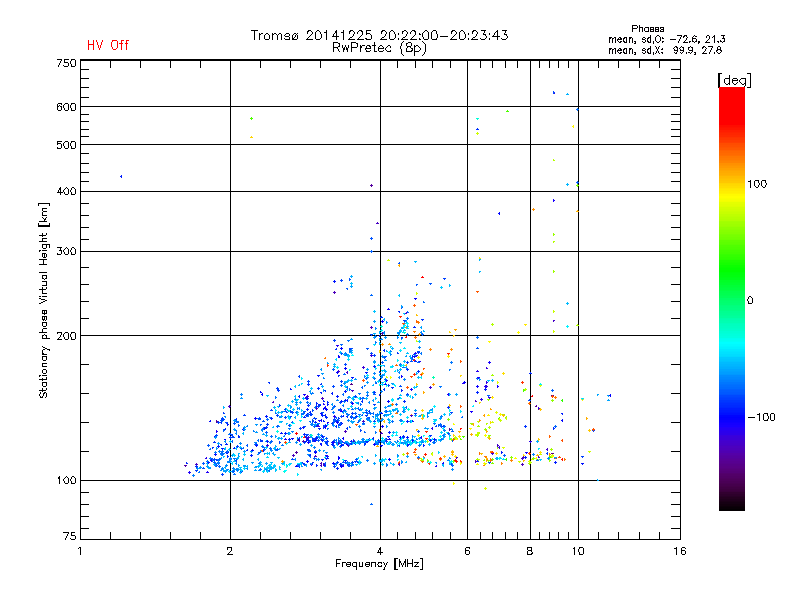
Task: Select the plot title 'Tromsø 20141225 20:22:00-20:23:43'
Action: (x=379, y=35)
